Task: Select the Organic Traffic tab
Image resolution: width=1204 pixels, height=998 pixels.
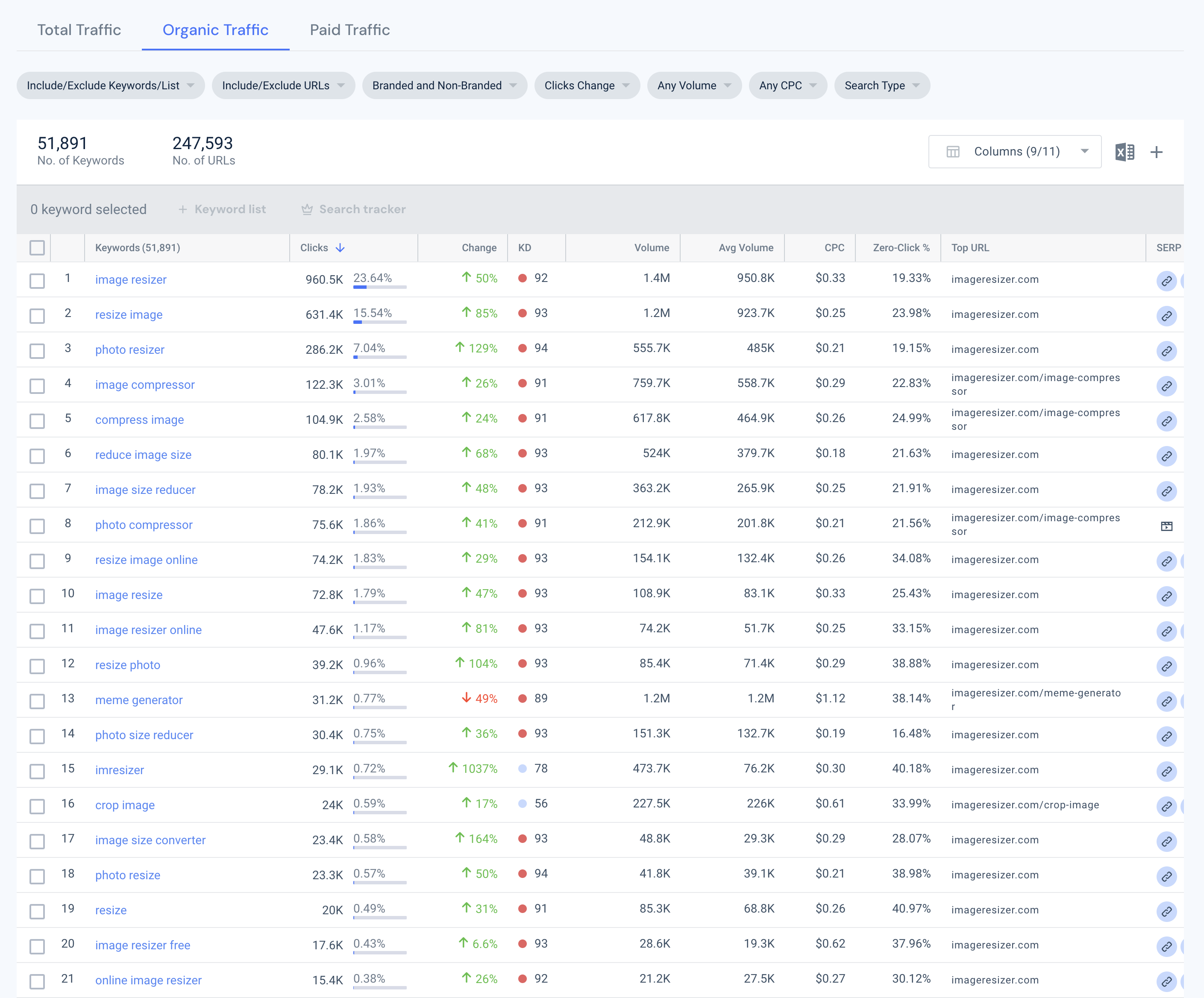Action: click(x=216, y=30)
